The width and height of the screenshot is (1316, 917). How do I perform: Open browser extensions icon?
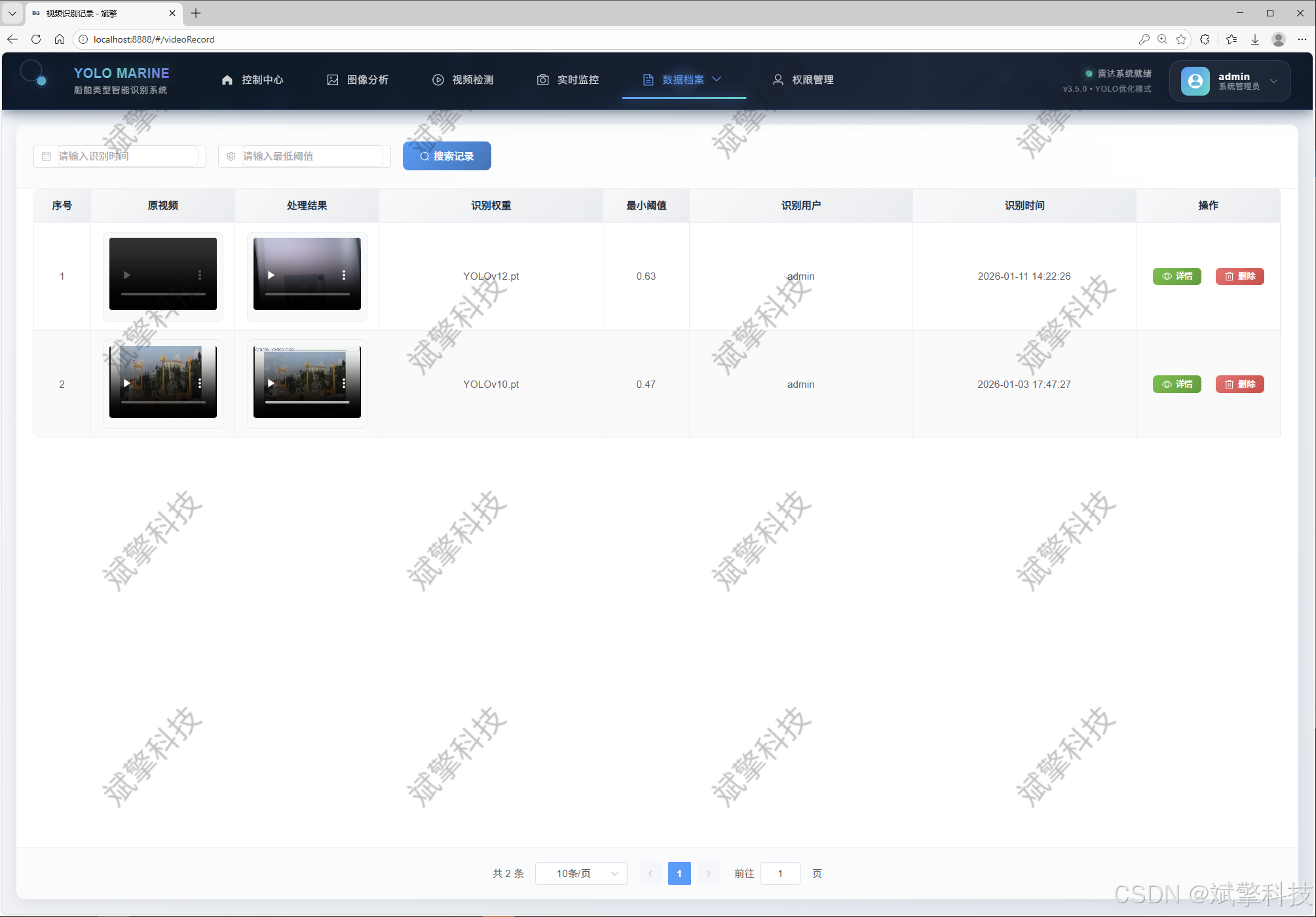click(x=1205, y=39)
